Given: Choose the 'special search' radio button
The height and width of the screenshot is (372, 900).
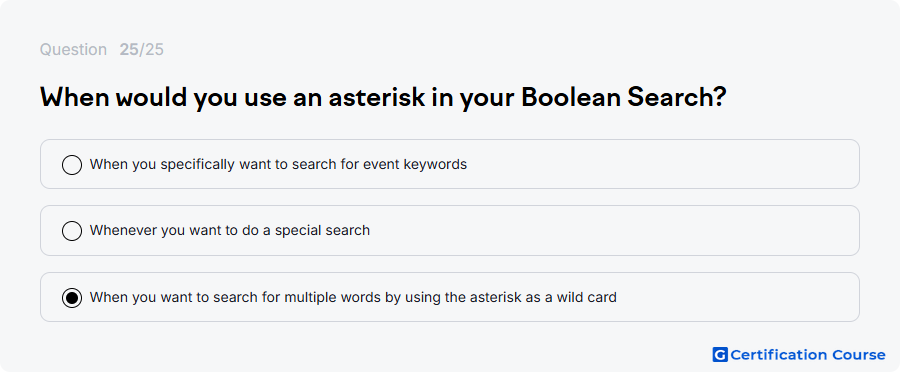Looking at the screenshot, I should click(x=72, y=231).
